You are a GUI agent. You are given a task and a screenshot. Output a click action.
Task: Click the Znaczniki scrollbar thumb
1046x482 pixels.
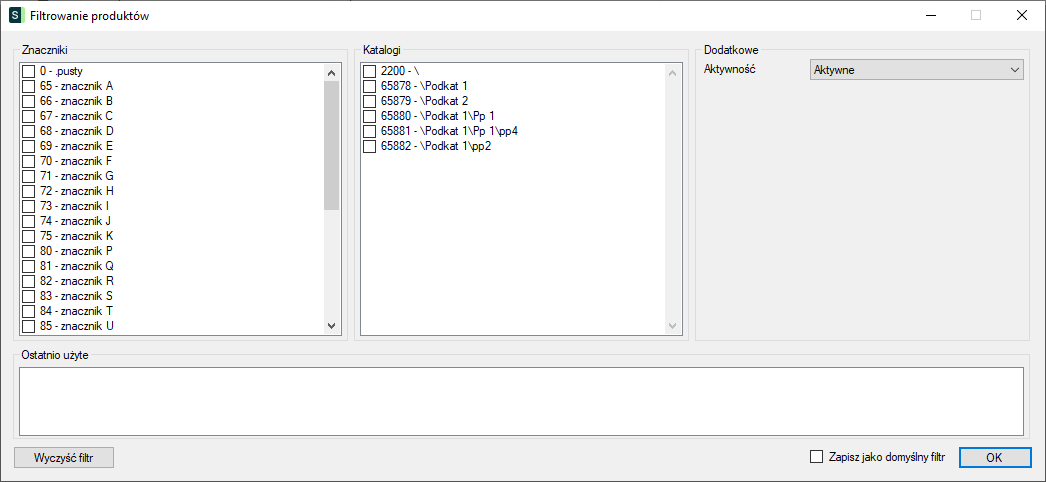click(332, 145)
